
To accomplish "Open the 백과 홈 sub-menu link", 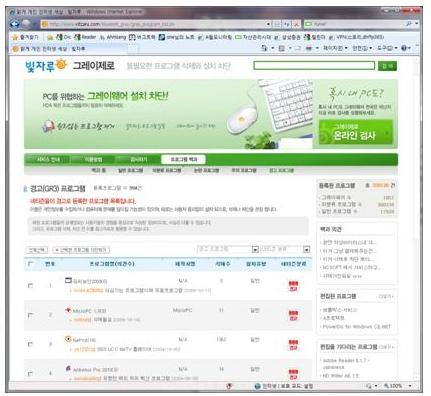I will (99, 170).
